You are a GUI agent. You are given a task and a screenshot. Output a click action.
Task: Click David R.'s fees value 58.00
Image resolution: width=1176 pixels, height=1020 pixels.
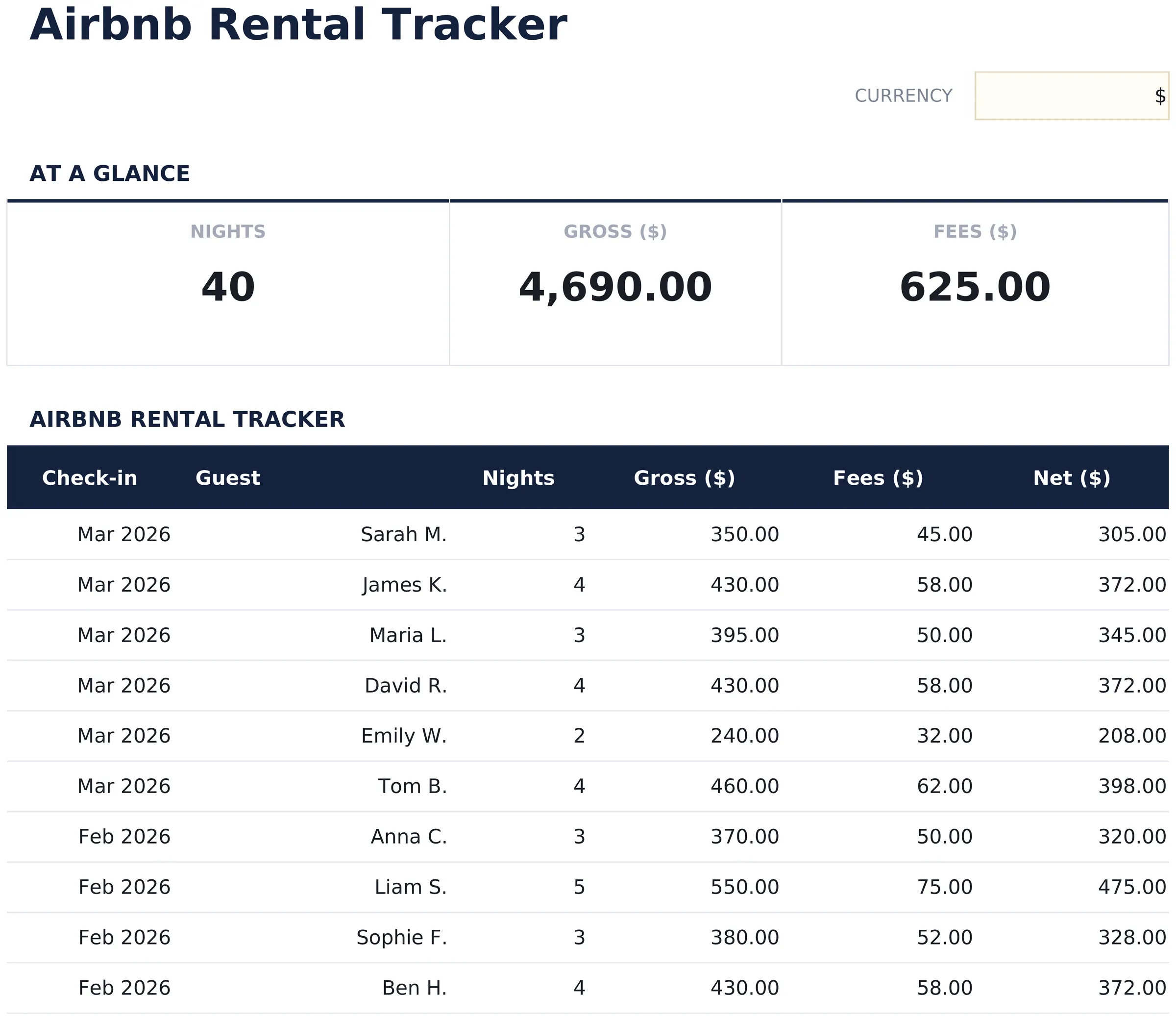tap(944, 686)
